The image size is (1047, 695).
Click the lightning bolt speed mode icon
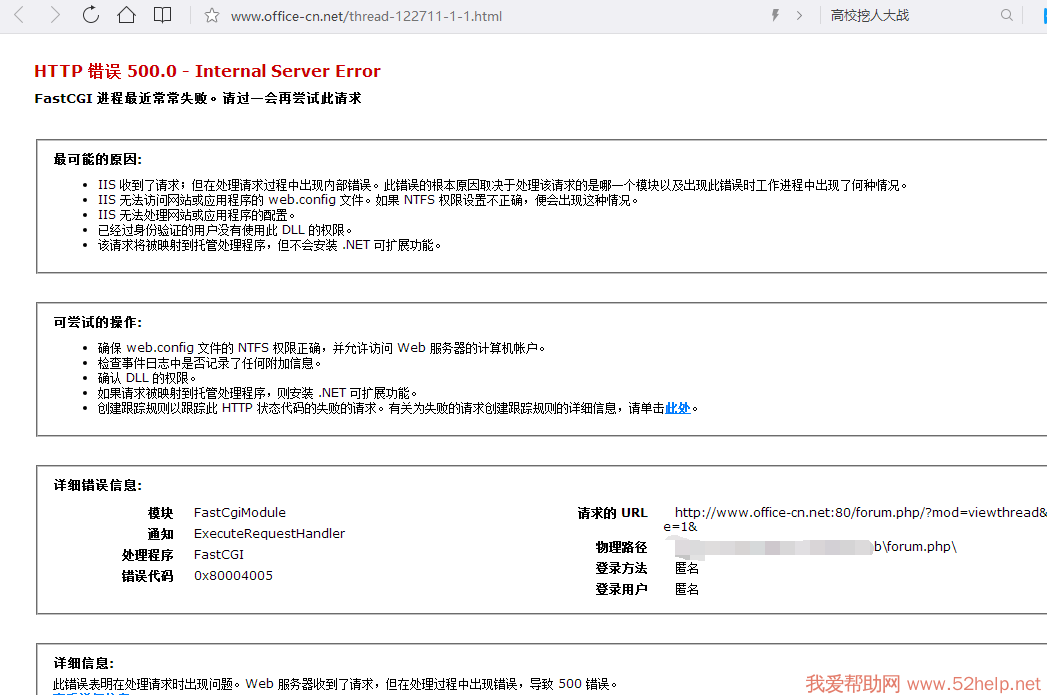pyautogui.click(x=775, y=15)
